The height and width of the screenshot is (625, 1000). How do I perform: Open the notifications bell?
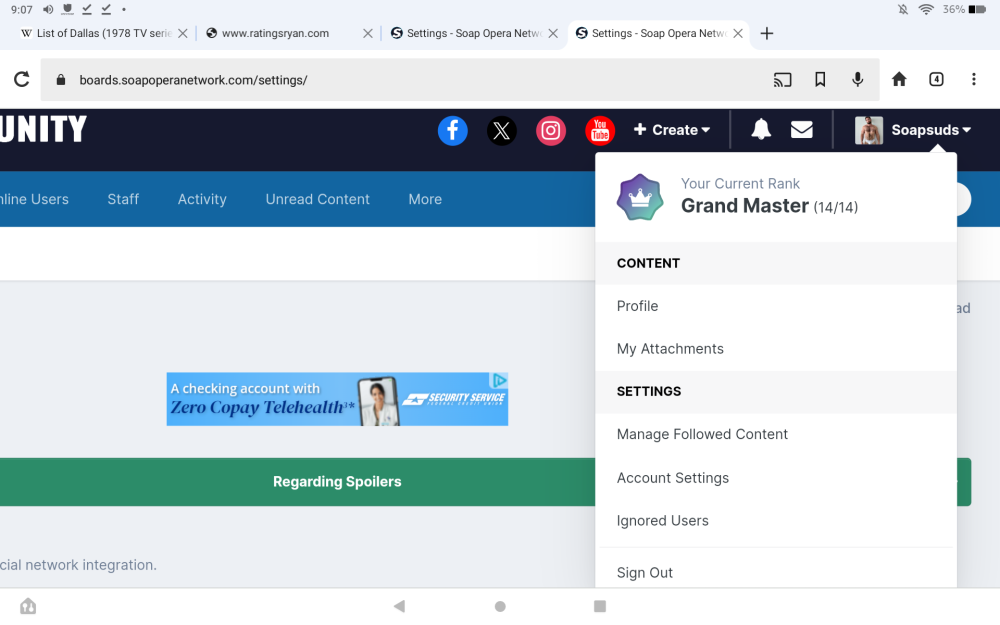761,130
